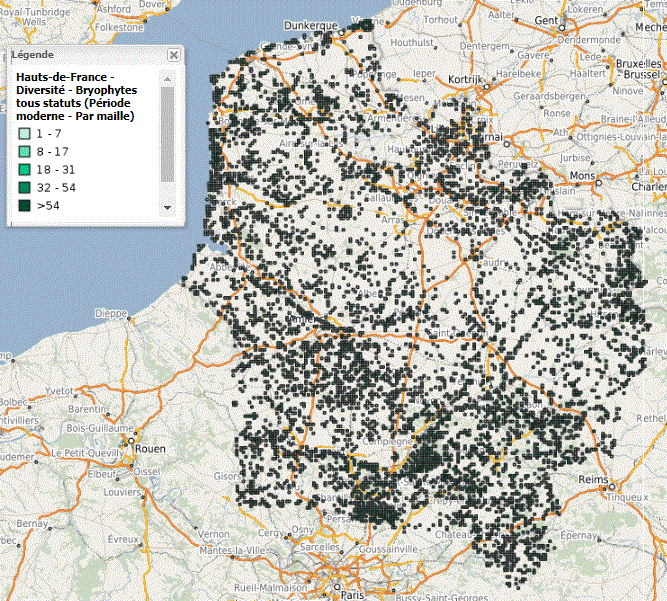Click the Paris city label on map
Screen dimensions: 667x601
pos(352,594)
